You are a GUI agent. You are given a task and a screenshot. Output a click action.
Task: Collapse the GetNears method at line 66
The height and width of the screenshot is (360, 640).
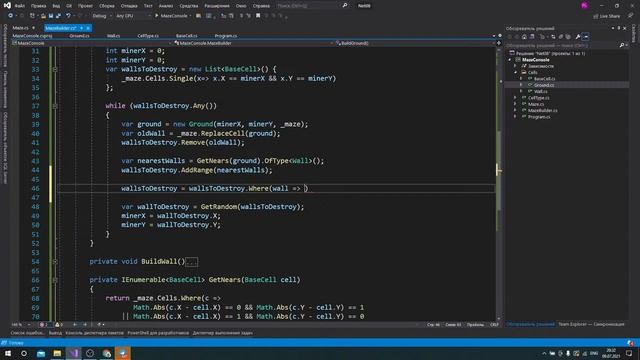click(x=55, y=280)
